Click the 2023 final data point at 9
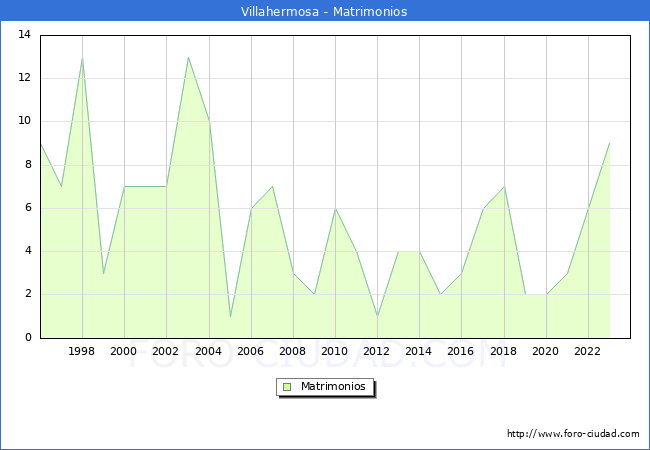 (x=609, y=143)
